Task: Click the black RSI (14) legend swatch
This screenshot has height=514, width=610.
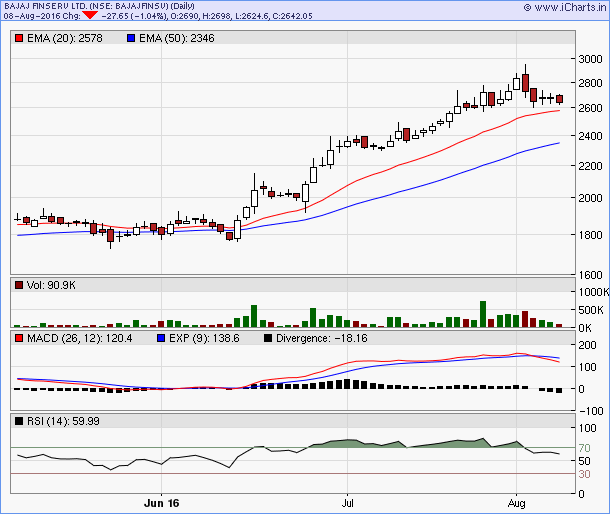Action: click(19, 421)
